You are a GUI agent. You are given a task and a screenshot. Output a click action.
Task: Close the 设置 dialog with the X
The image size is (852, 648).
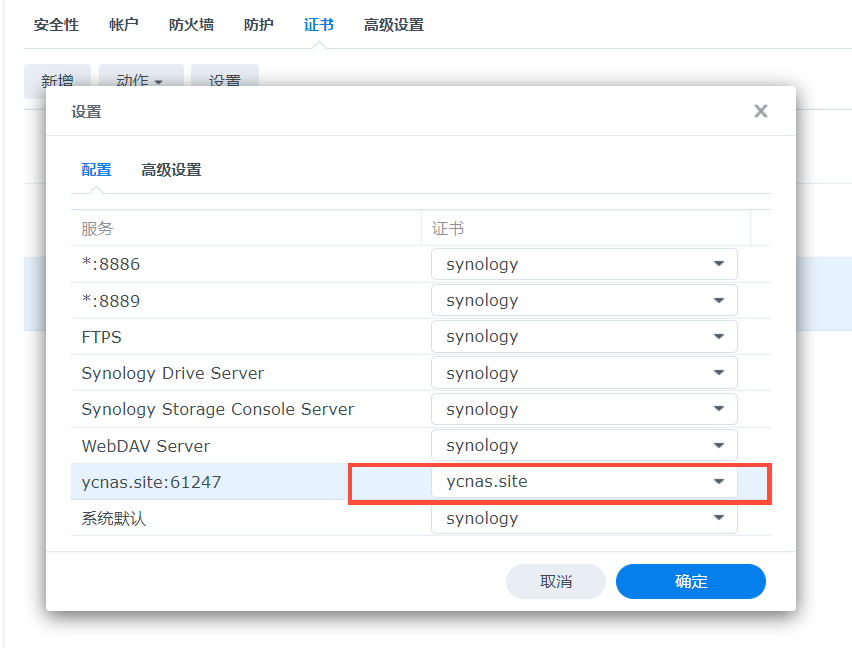pyautogui.click(x=761, y=111)
